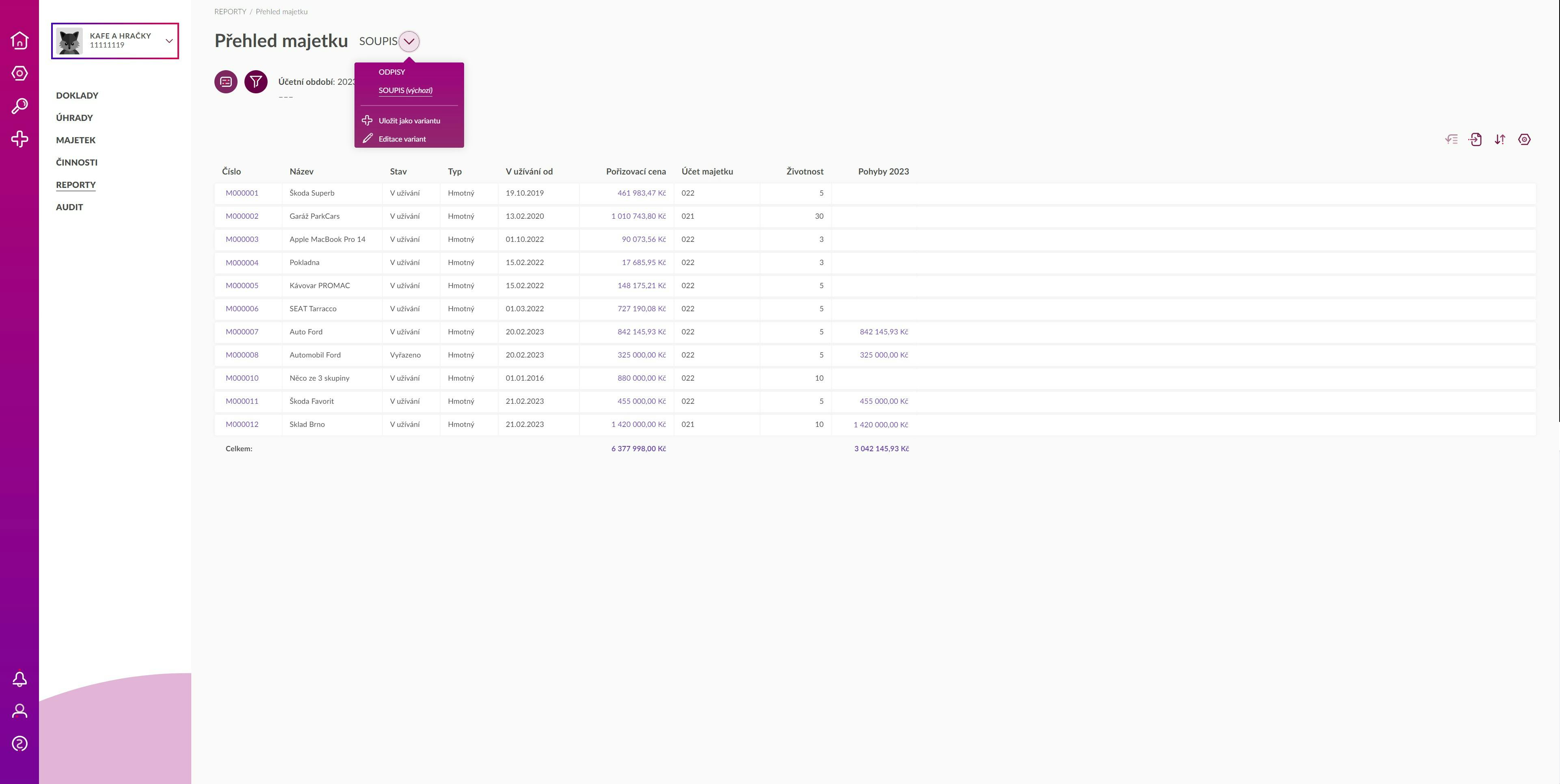1560x784 pixels.
Task: Click the round list view button
Action: (x=226, y=82)
